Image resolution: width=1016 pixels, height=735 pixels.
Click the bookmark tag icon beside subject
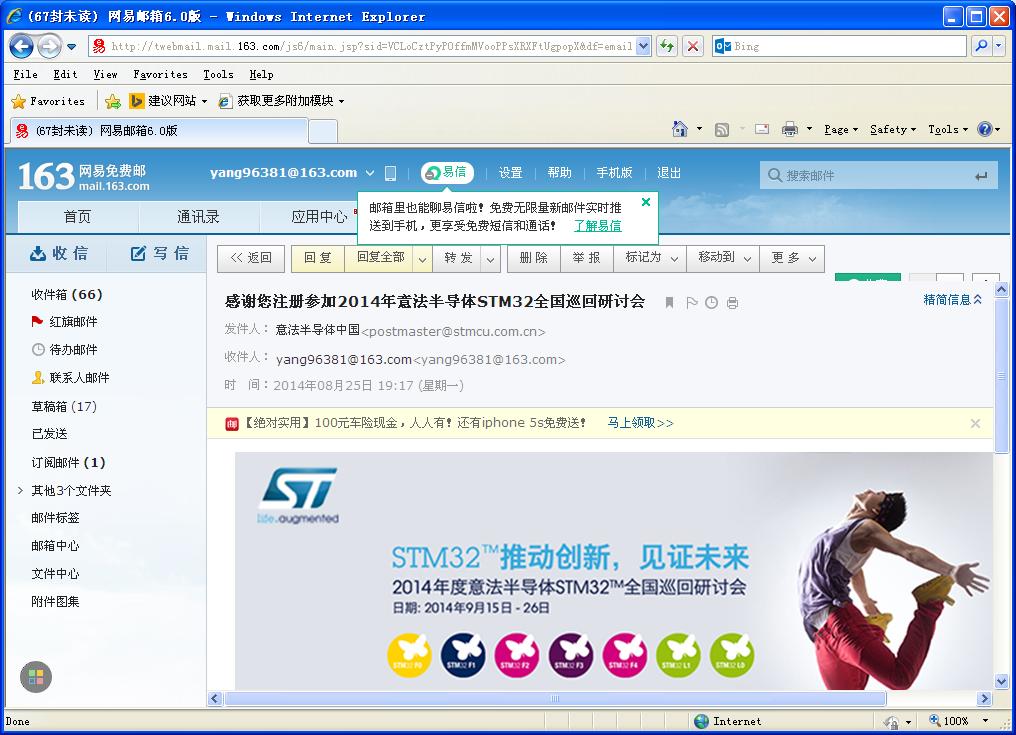click(x=669, y=303)
